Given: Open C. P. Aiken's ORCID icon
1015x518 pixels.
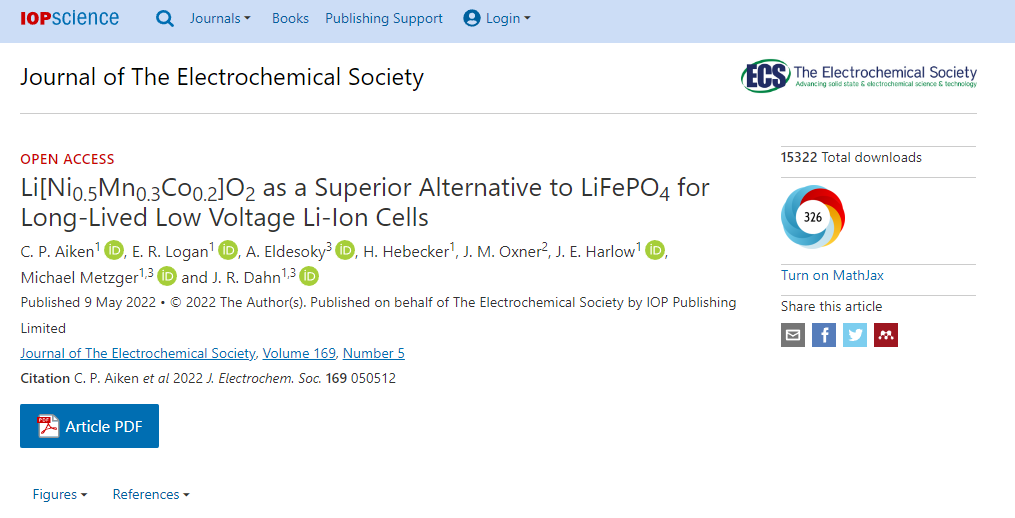Looking at the screenshot, I should [x=114, y=250].
